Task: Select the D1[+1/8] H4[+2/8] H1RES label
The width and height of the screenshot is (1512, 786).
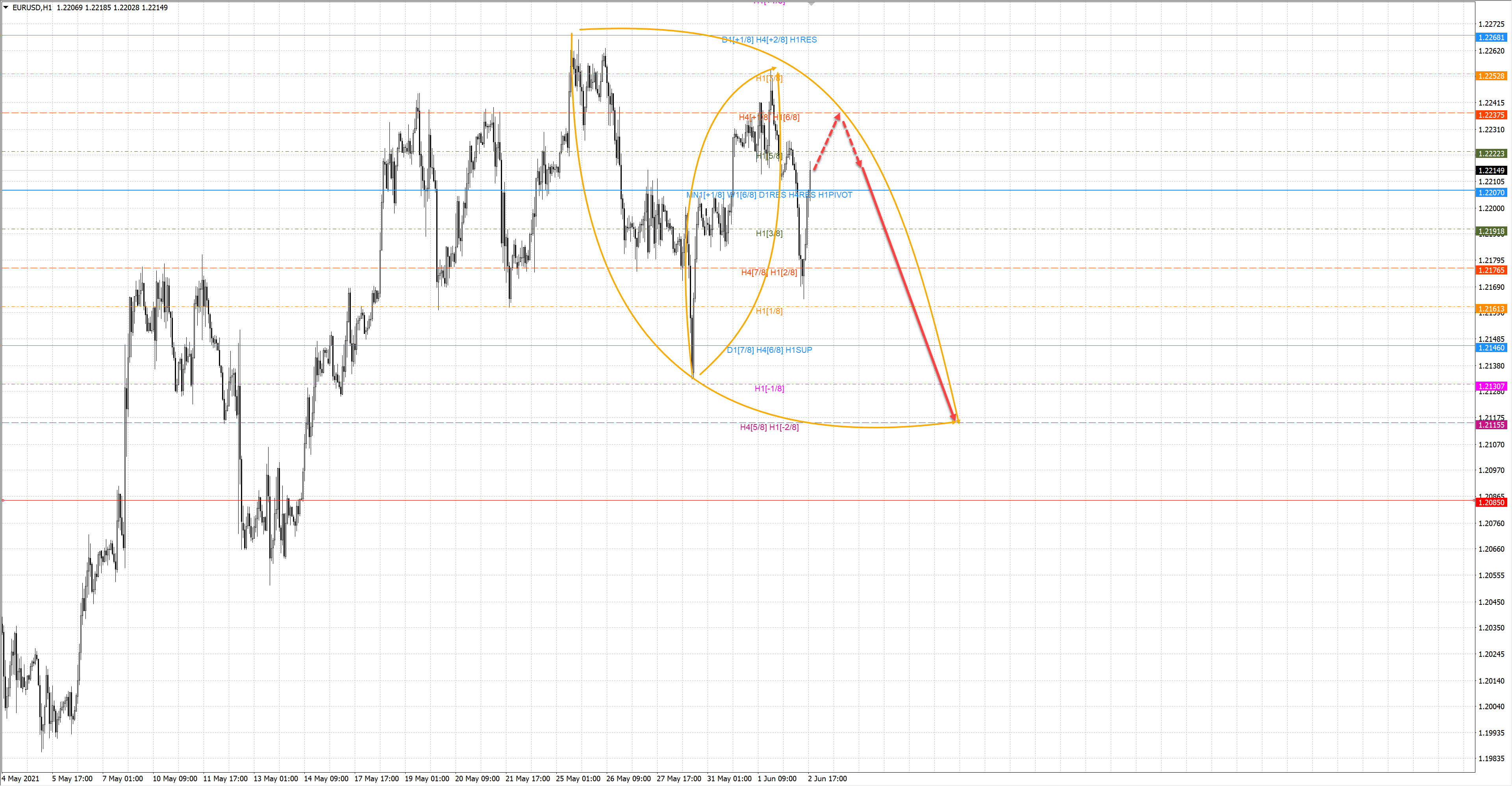Action: tap(769, 40)
